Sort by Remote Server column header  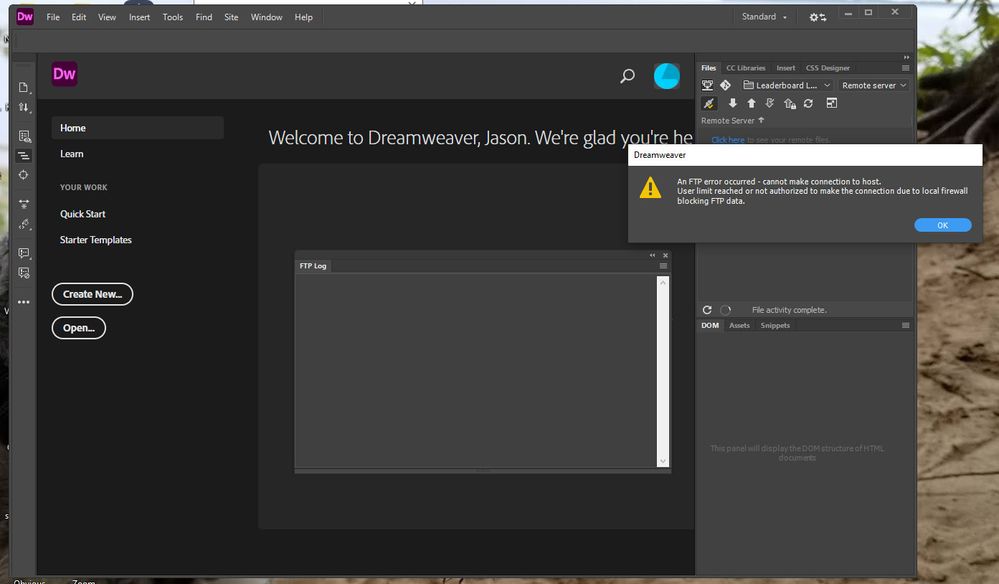[732, 120]
